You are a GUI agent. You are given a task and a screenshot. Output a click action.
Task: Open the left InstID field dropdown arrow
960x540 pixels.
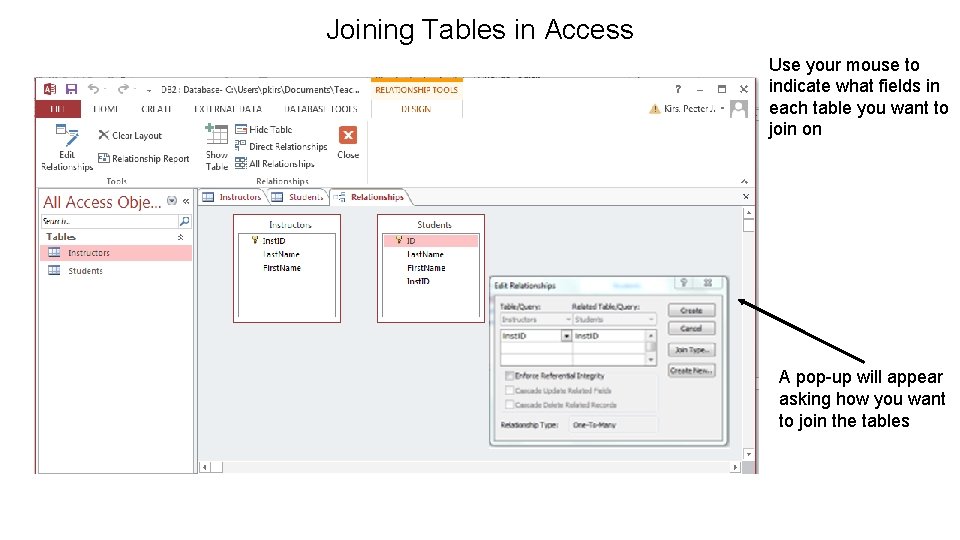tap(566, 336)
